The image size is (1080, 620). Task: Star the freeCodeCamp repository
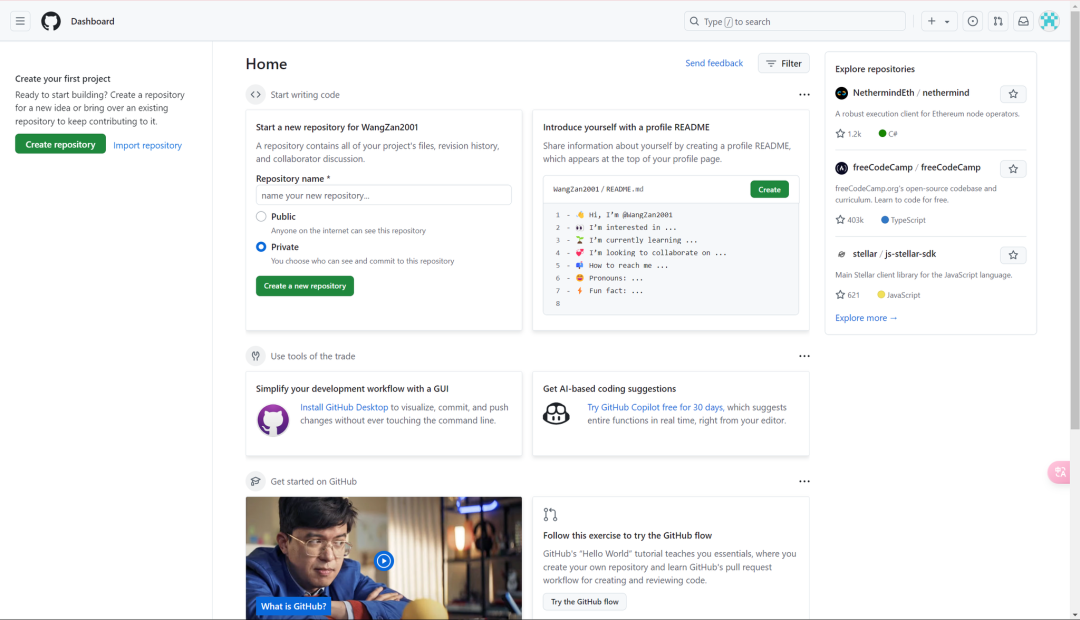click(x=1013, y=169)
